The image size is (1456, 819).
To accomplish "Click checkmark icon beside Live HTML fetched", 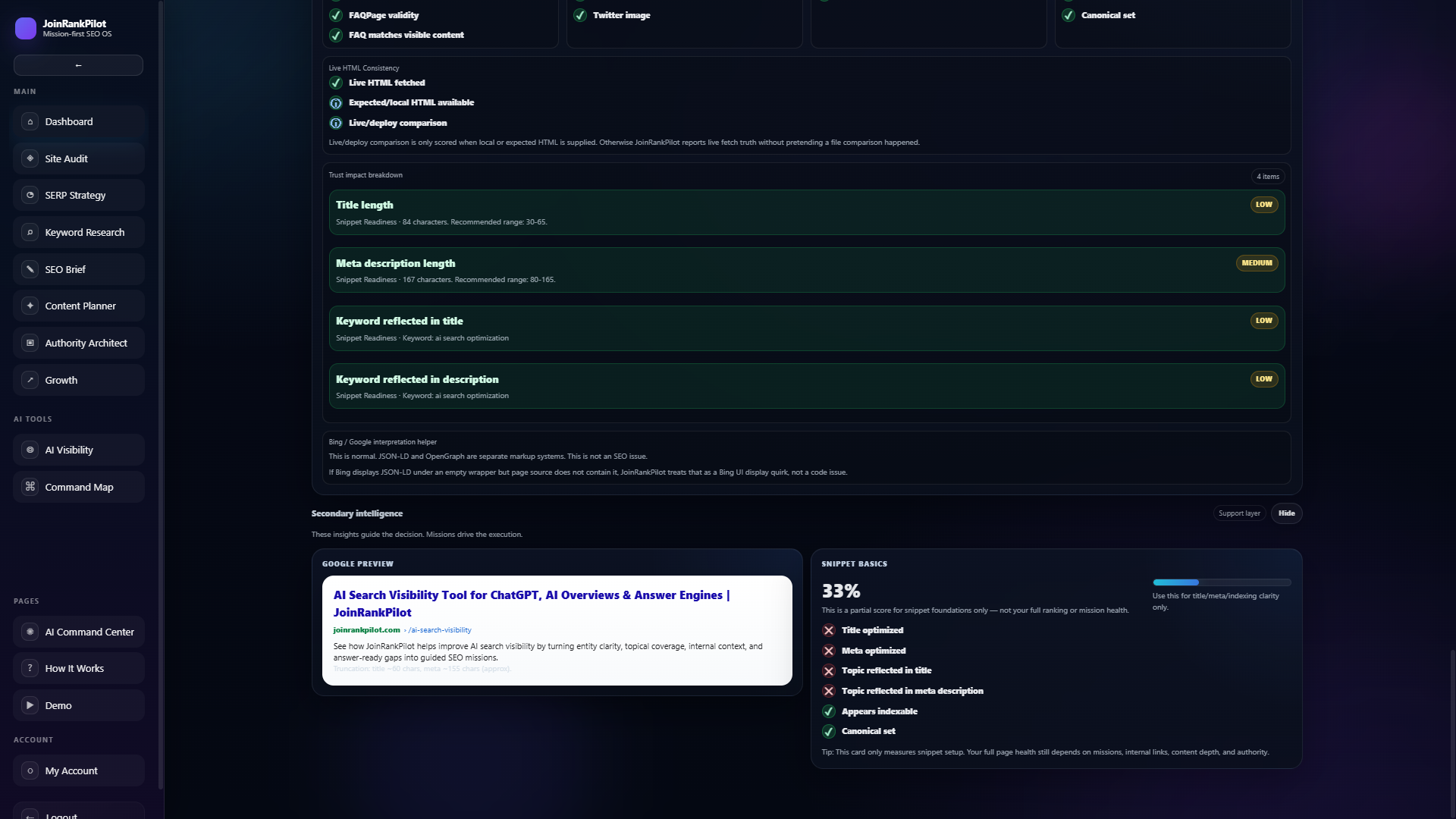I will [x=336, y=83].
